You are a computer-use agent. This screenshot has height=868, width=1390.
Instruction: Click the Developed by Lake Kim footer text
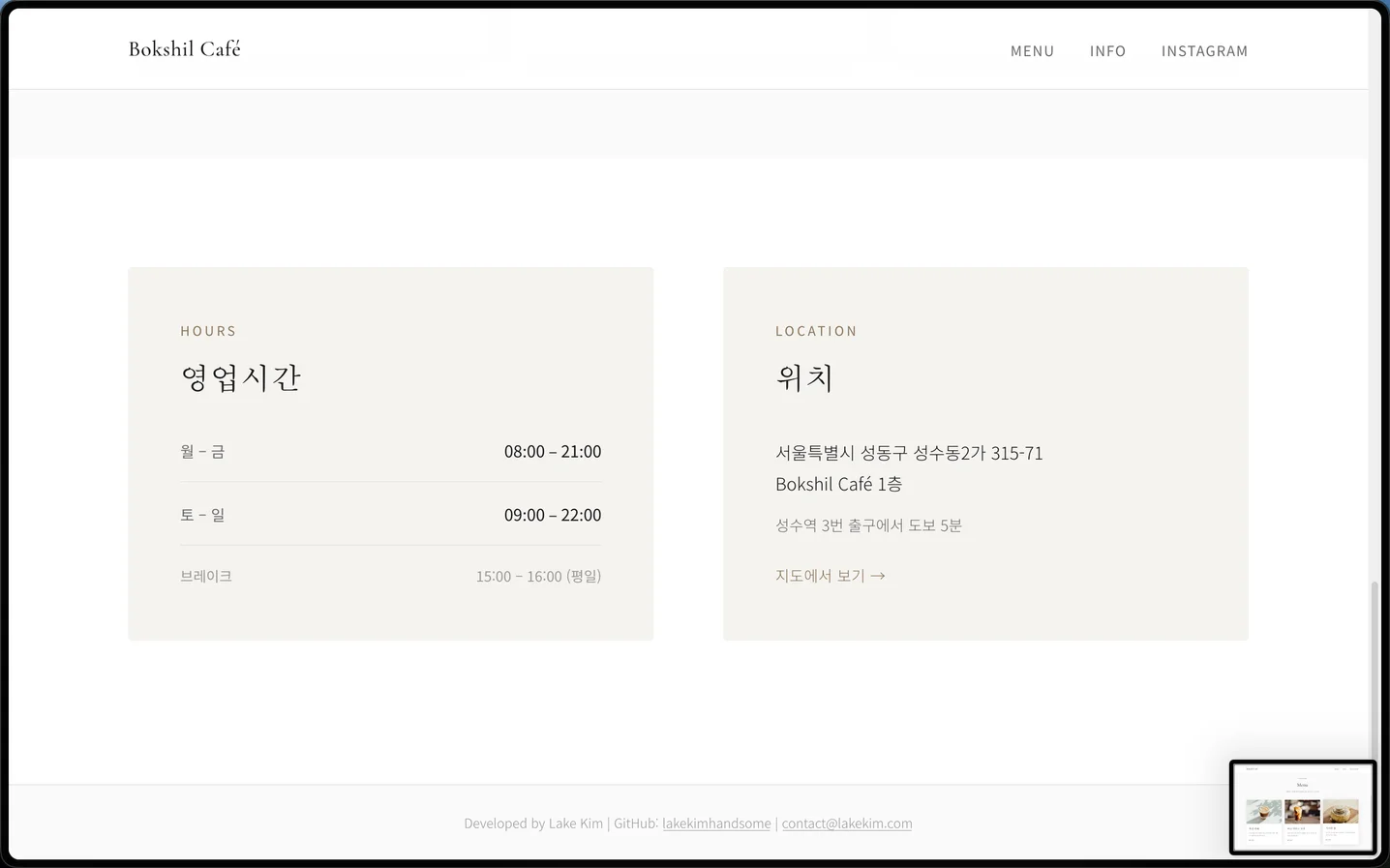(533, 823)
